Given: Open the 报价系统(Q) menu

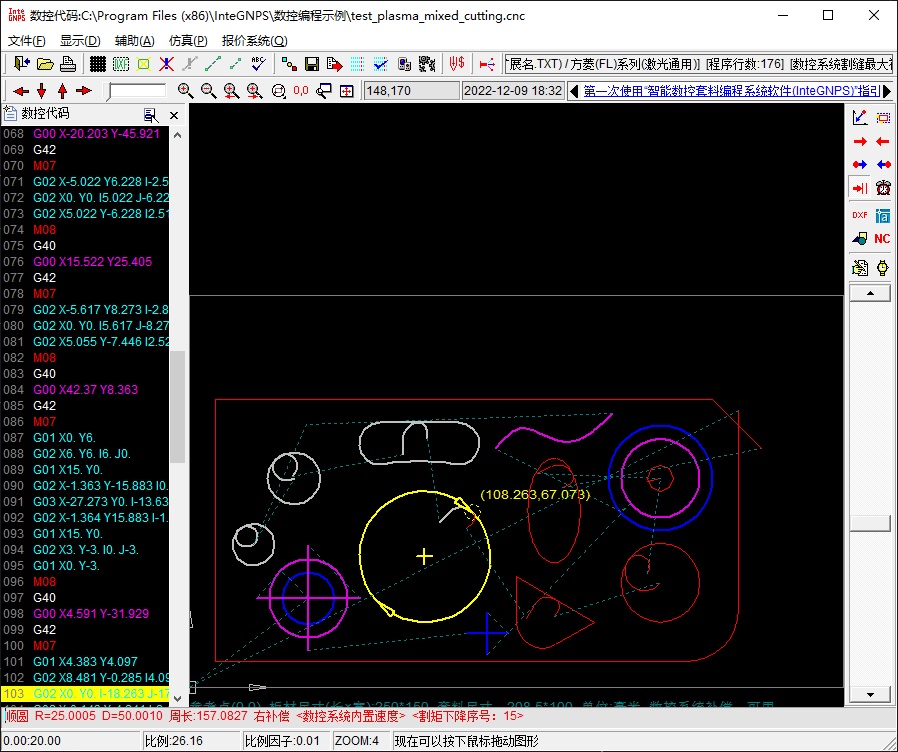Looking at the screenshot, I should [x=254, y=41].
